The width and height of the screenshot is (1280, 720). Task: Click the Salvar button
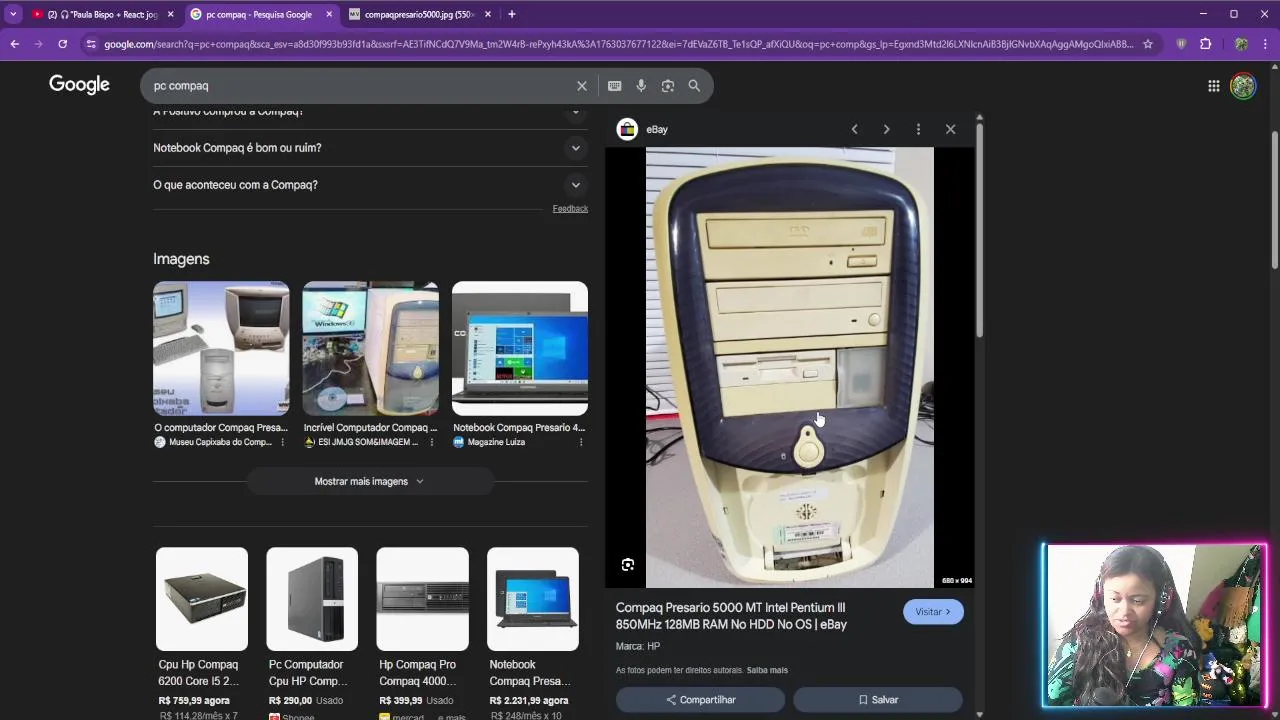click(x=878, y=700)
